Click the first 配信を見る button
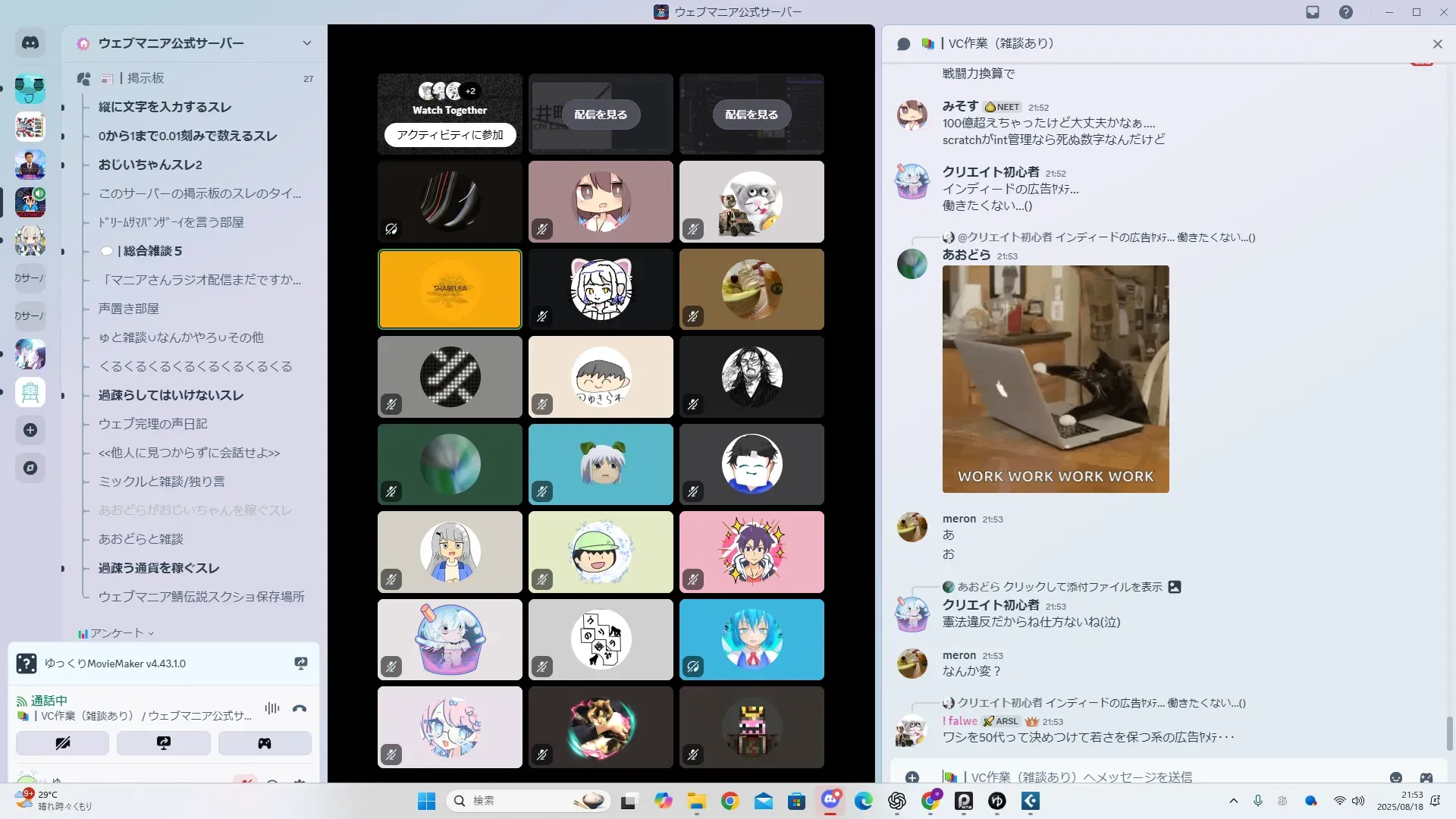The image size is (1456, 819). (x=601, y=115)
